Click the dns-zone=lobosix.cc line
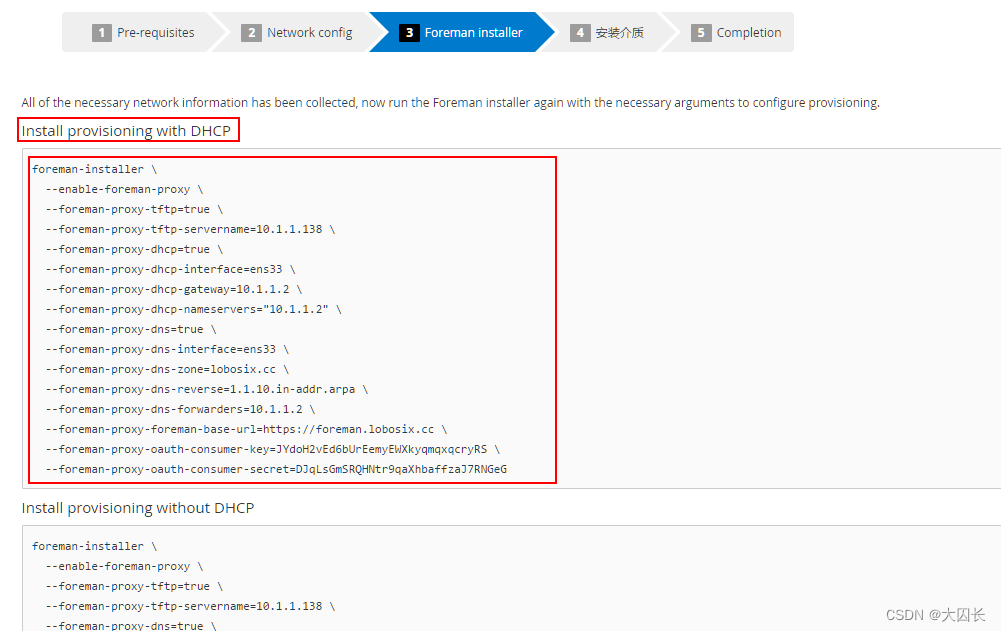 coord(167,369)
